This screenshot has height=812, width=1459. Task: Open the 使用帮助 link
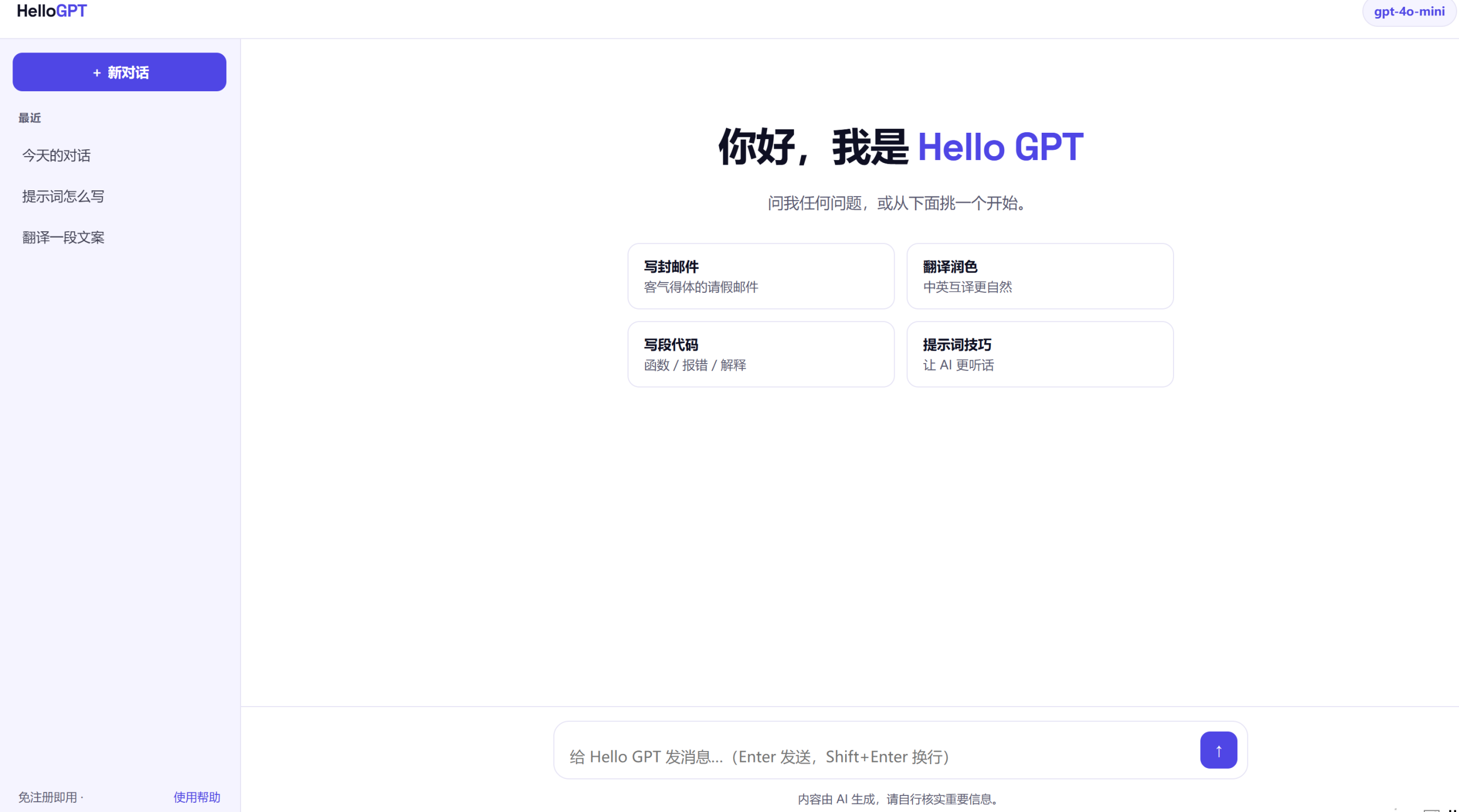tap(197, 797)
